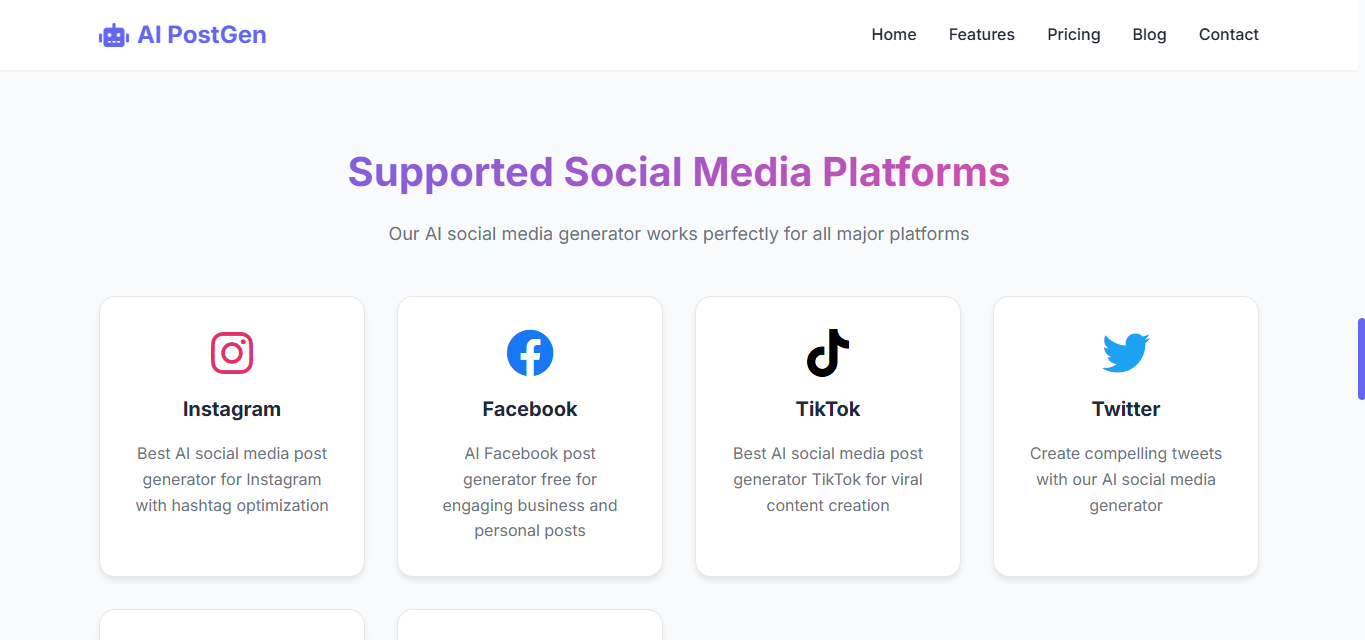1365x640 pixels.
Task: Select the TikTok card title
Action: tap(828, 409)
